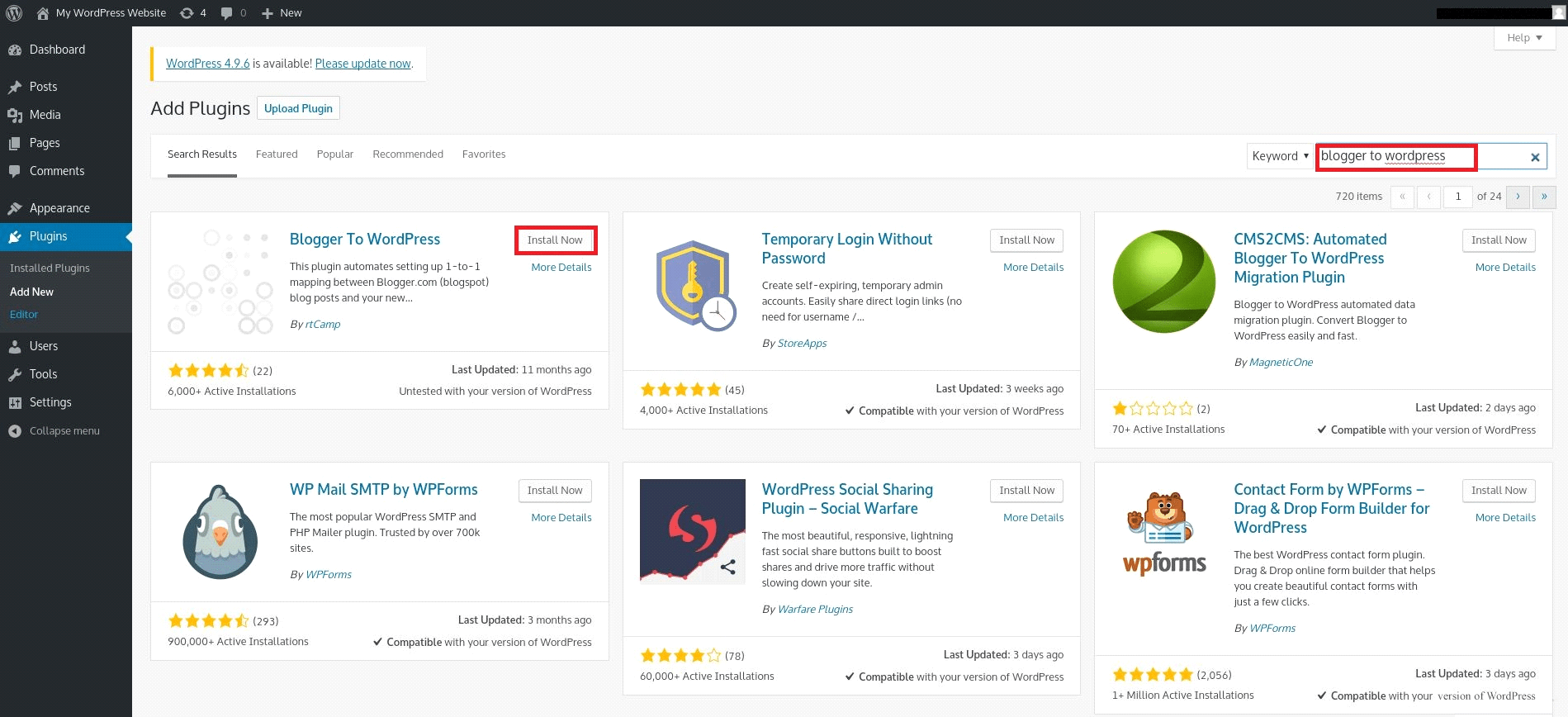Expand the Help panel dropdown

[1524, 38]
